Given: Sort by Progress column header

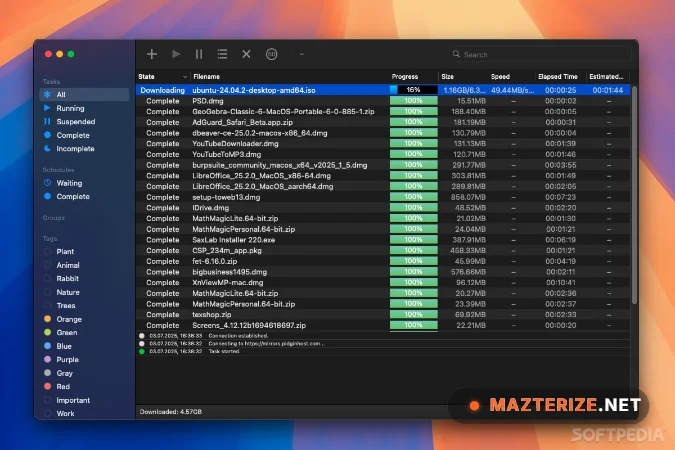Looking at the screenshot, I should tap(413, 77).
